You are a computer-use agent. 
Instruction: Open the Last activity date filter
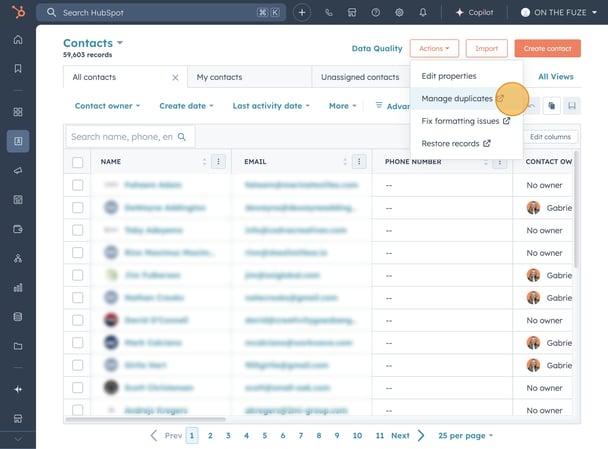tap(271, 106)
